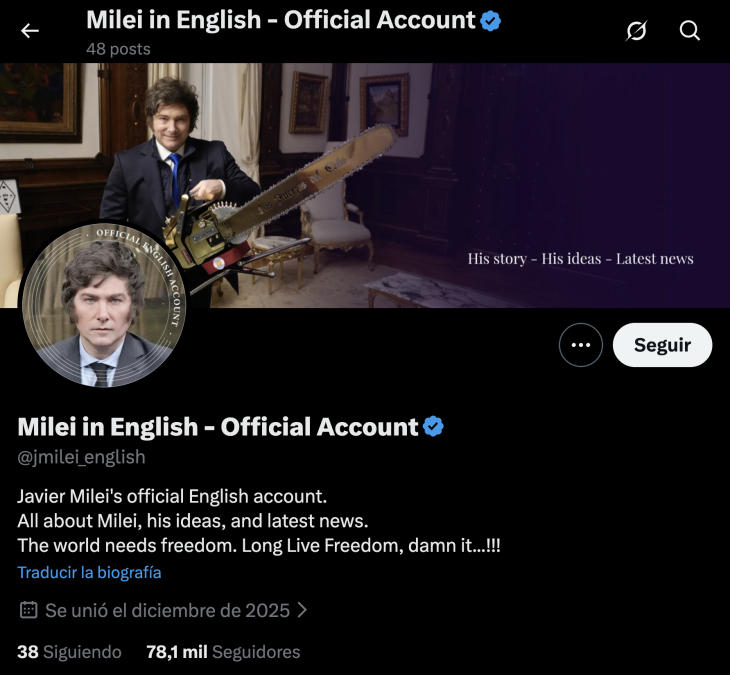Viewport: 730px width, 675px height.
Task: Click the Traducir la biografía link
Action: pos(89,573)
